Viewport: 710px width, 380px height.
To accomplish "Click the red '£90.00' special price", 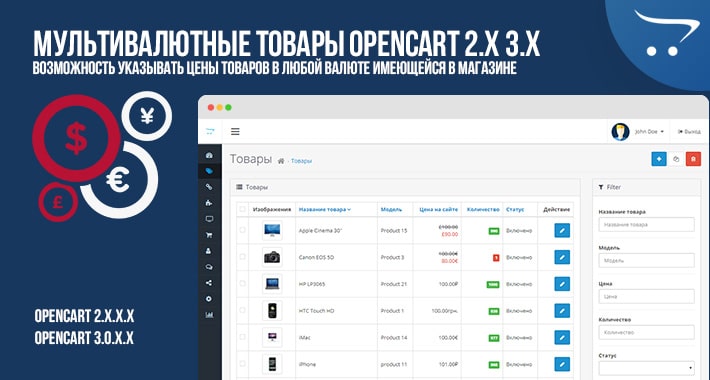I will pyautogui.click(x=449, y=235).
